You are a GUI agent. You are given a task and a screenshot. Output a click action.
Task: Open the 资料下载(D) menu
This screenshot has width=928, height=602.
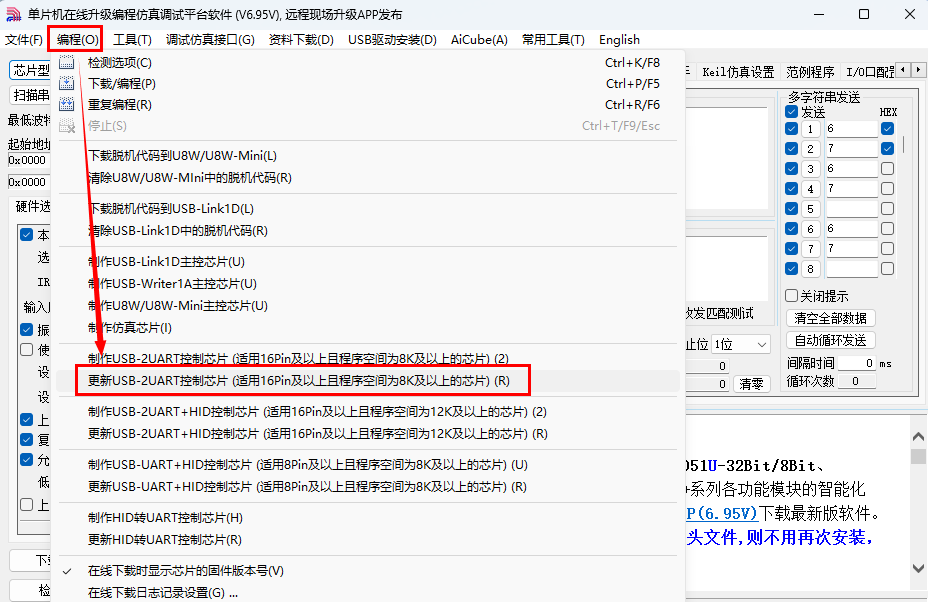click(301, 40)
